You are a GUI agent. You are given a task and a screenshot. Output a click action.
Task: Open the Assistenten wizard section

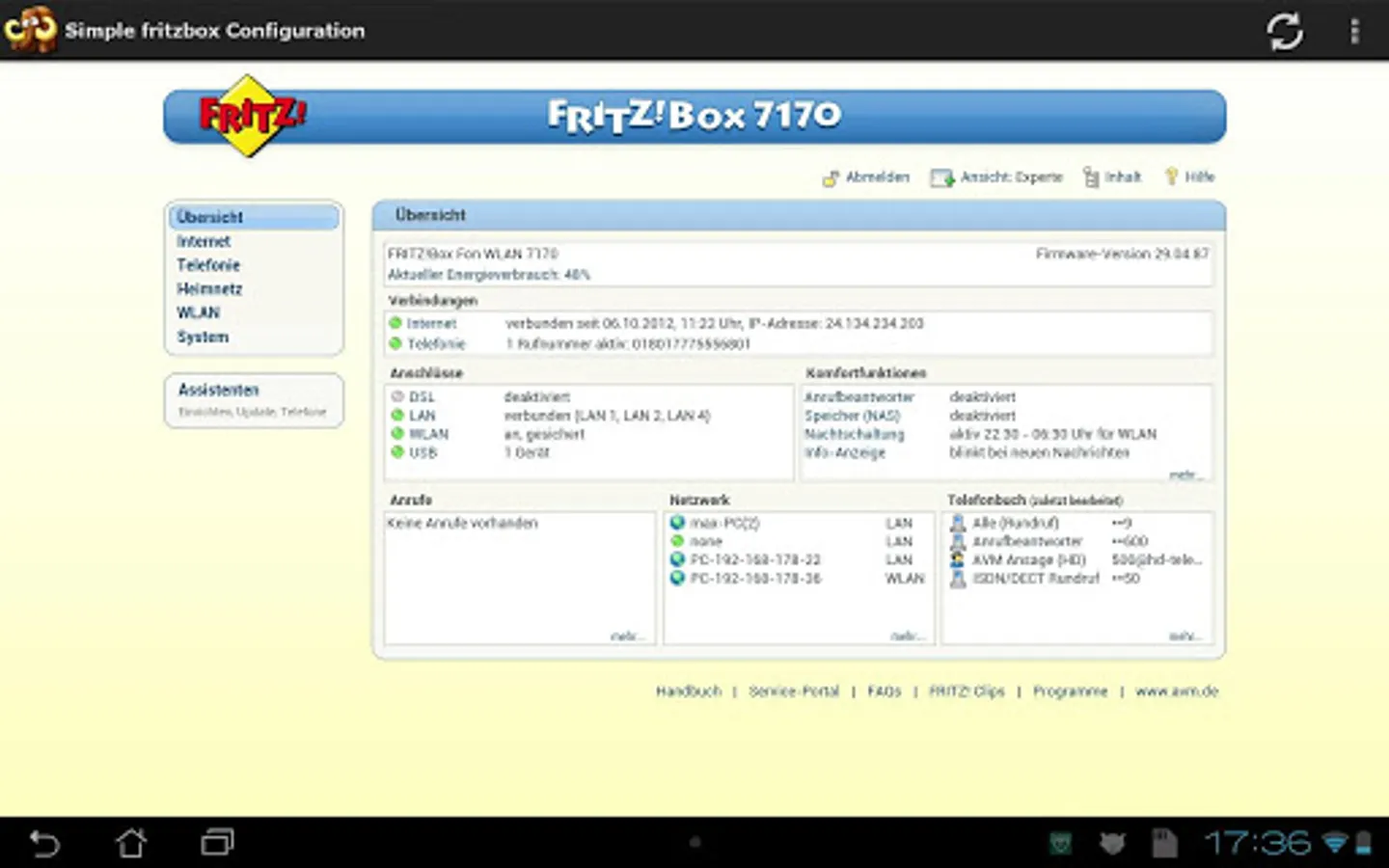[254, 399]
